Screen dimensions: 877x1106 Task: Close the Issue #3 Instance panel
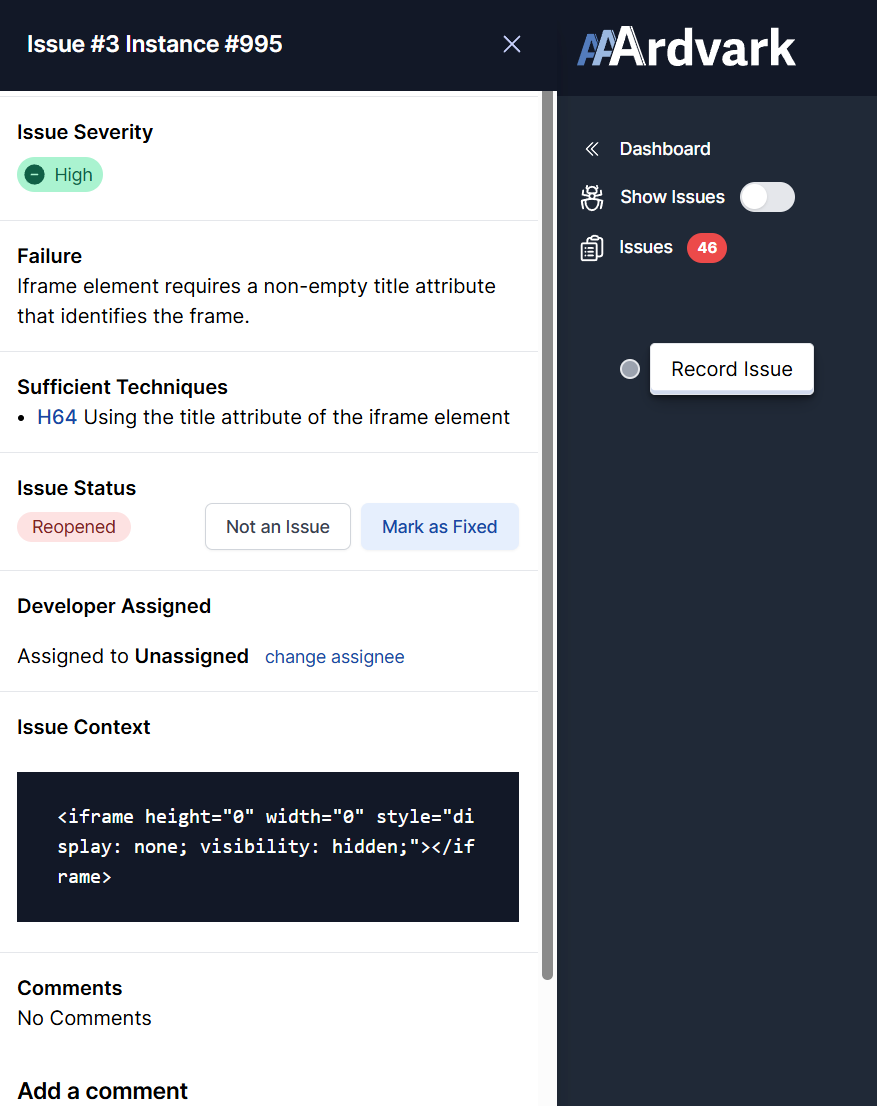[512, 44]
